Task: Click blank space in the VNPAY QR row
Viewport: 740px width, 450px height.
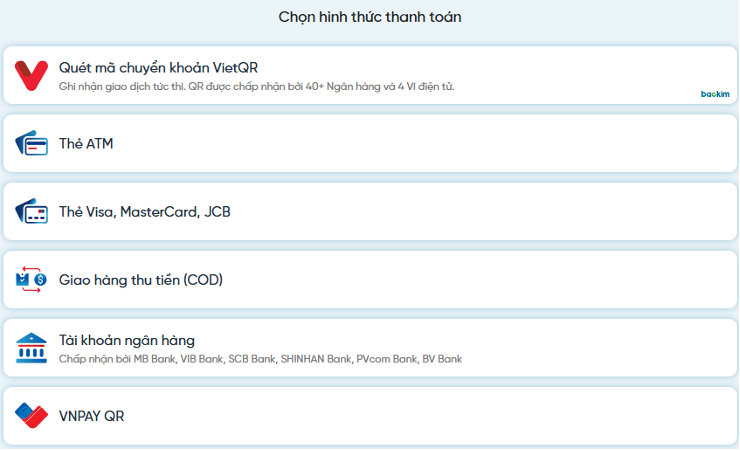Action: pyautogui.click(x=425, y=416)
